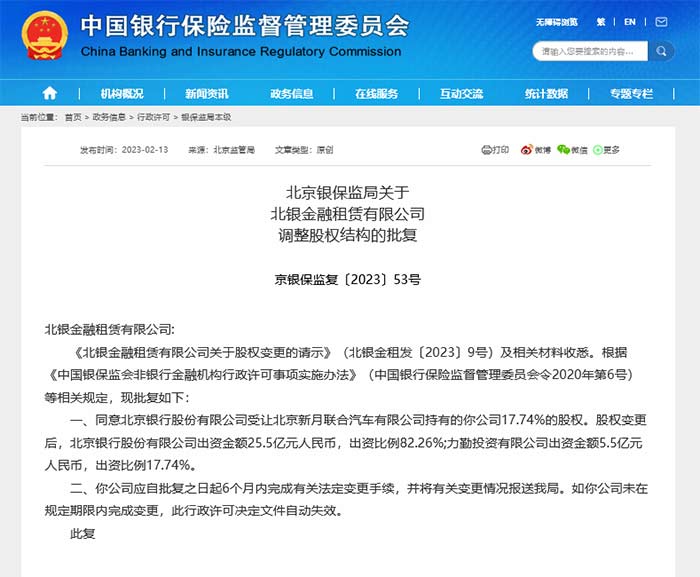Go to 首页 breadcrumb

coord(73,117)
